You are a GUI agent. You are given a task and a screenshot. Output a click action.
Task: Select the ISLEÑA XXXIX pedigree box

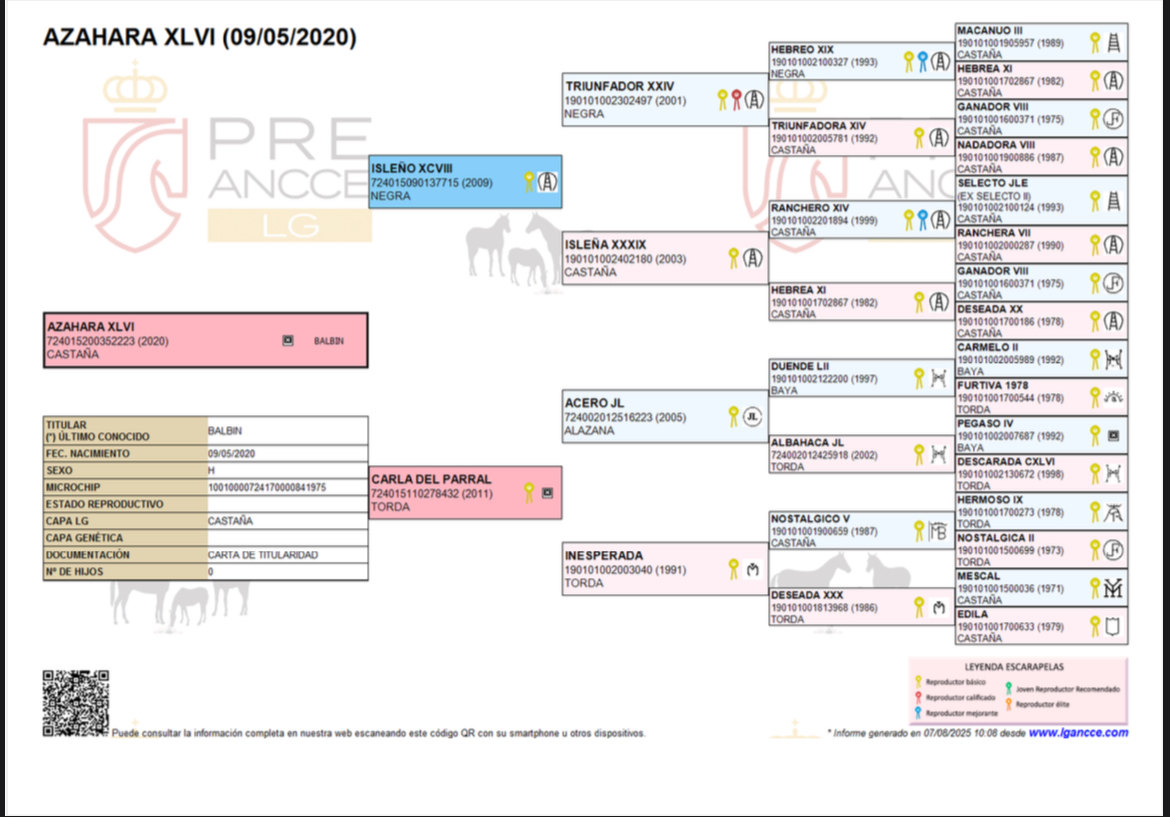(x=665, y=257)
